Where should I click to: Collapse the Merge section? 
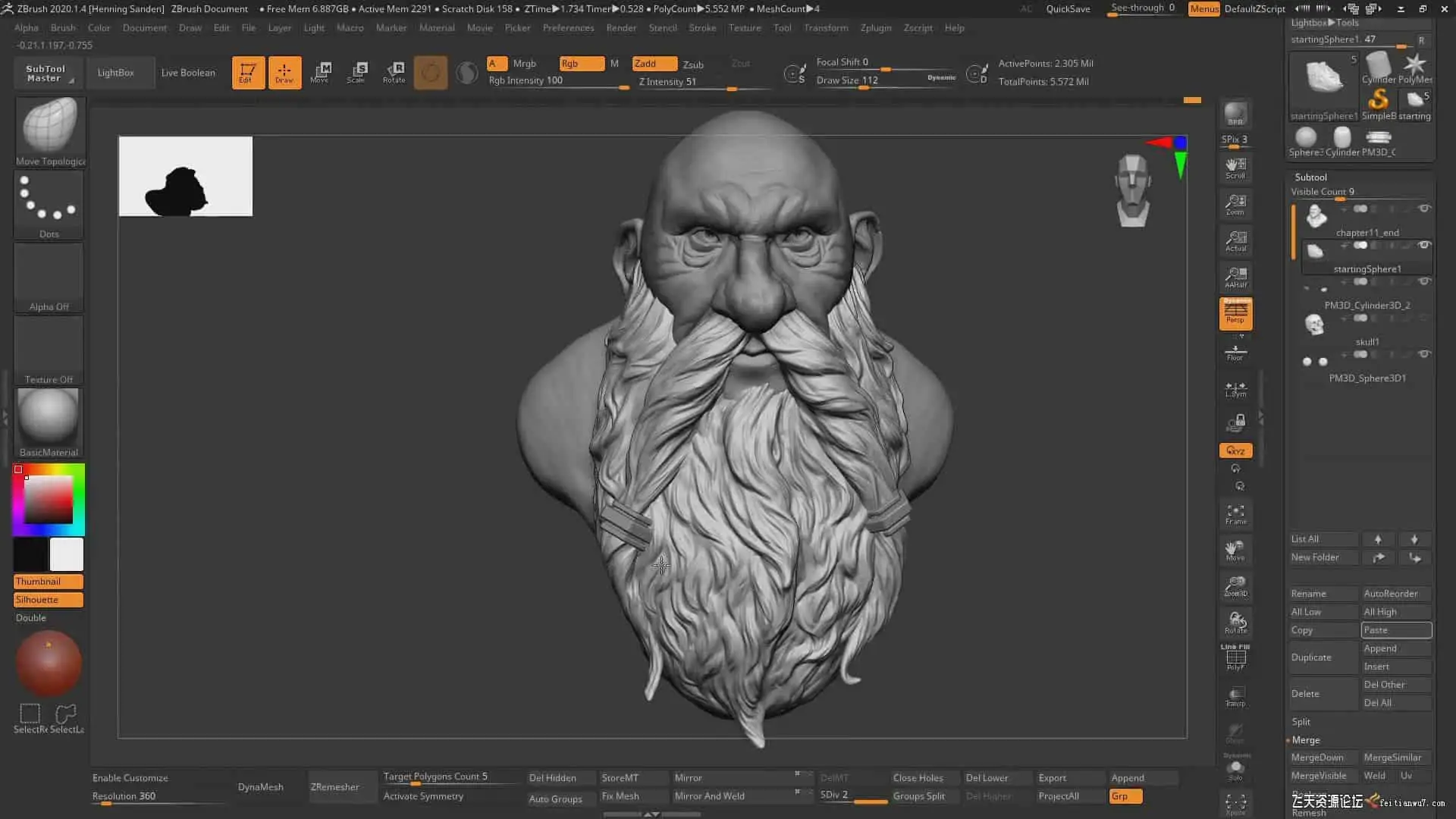point(1306,739)
